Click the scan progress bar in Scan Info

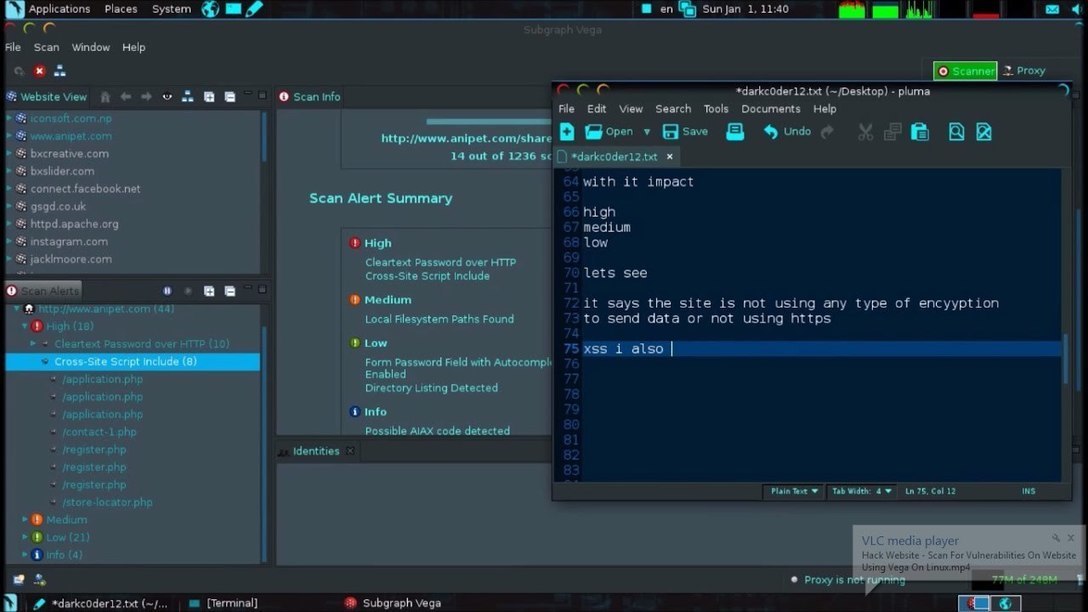coord(489,122)
